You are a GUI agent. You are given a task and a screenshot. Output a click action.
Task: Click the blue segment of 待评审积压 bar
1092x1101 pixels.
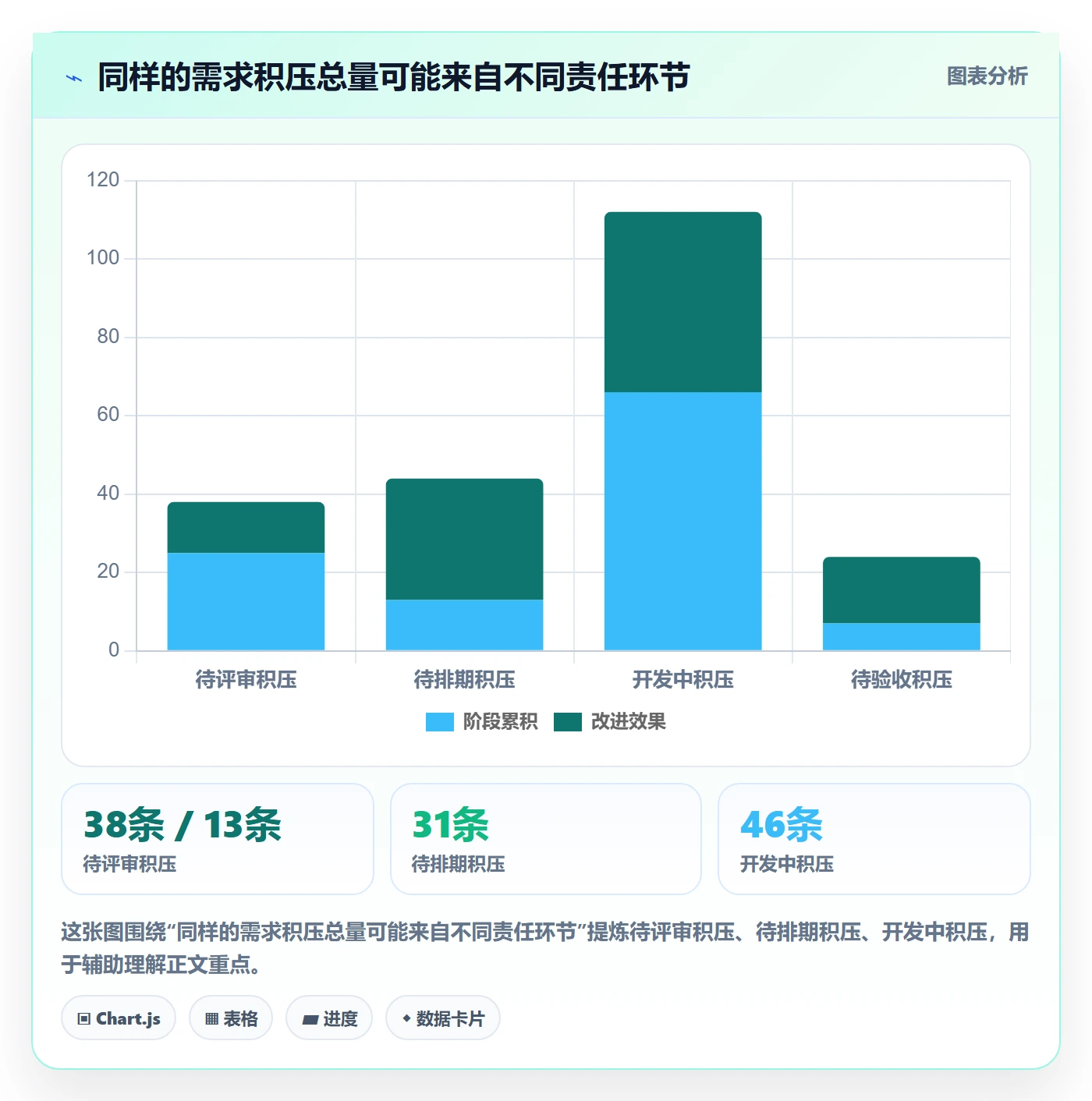pos(246,601)
